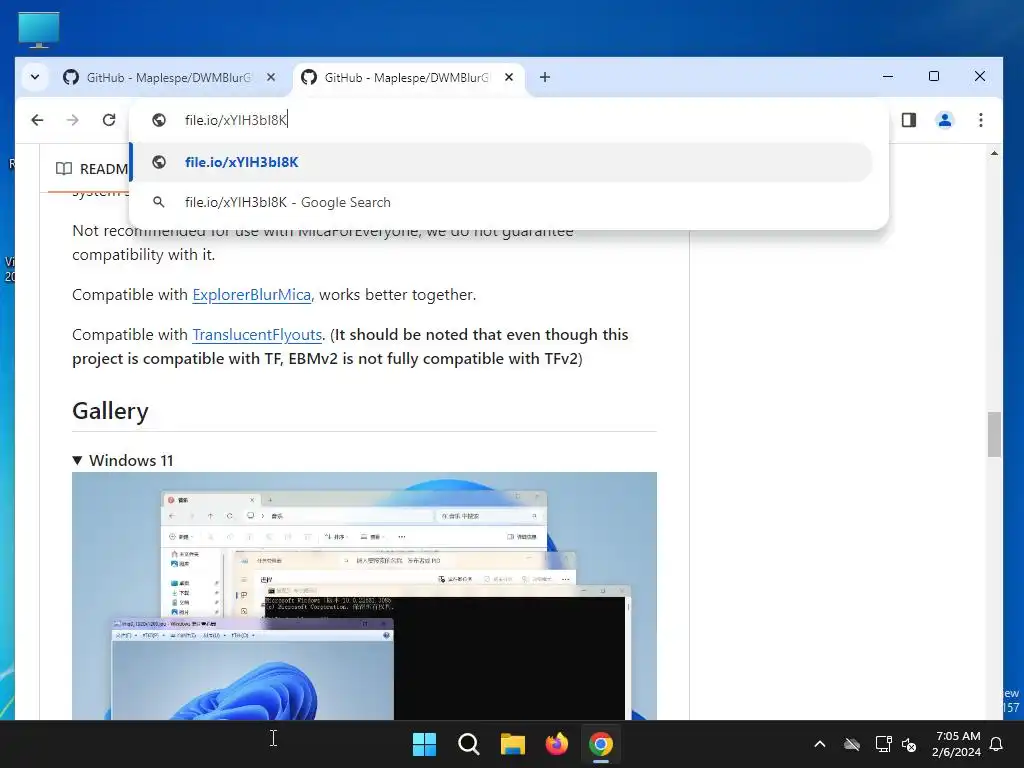Image resolution: width=1024 pixels, height=768 pixels.
Task: Click the muted volume tray icon
Action: [x=909, y=744]
